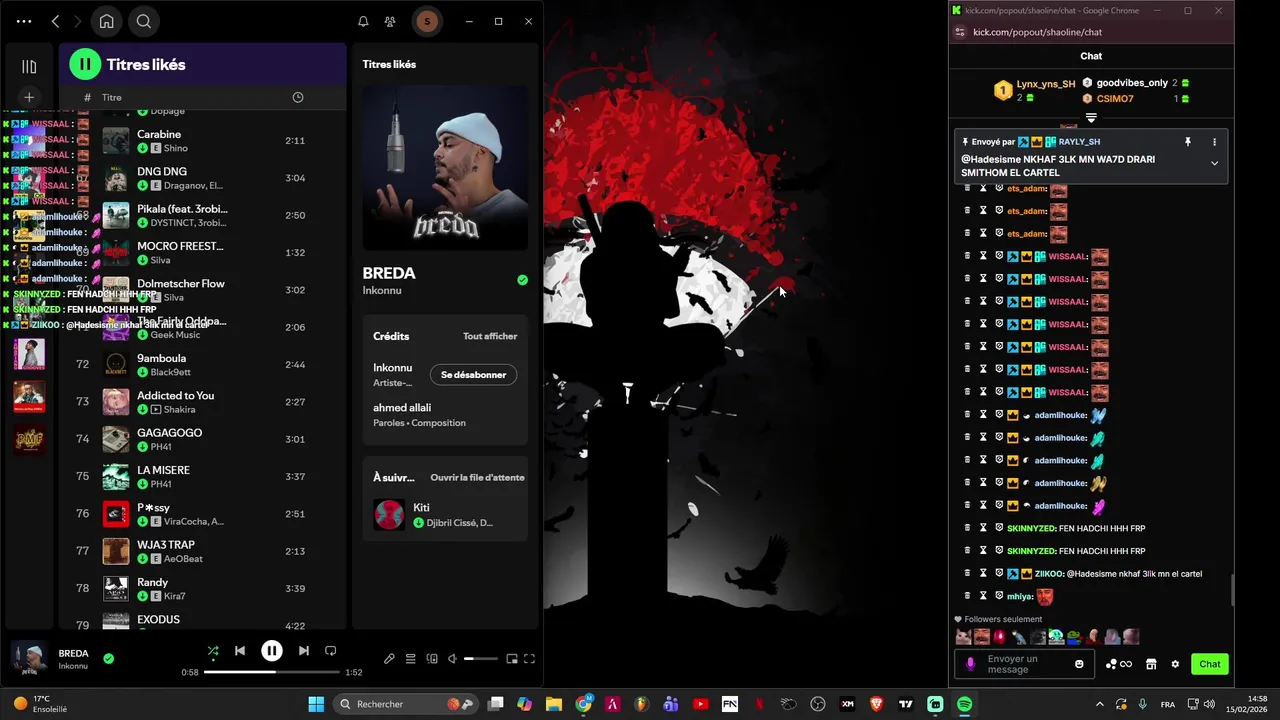Open Kick channel points rewards icon
The width and height of the screenshot is (1280, 720).
(1118, 664)
